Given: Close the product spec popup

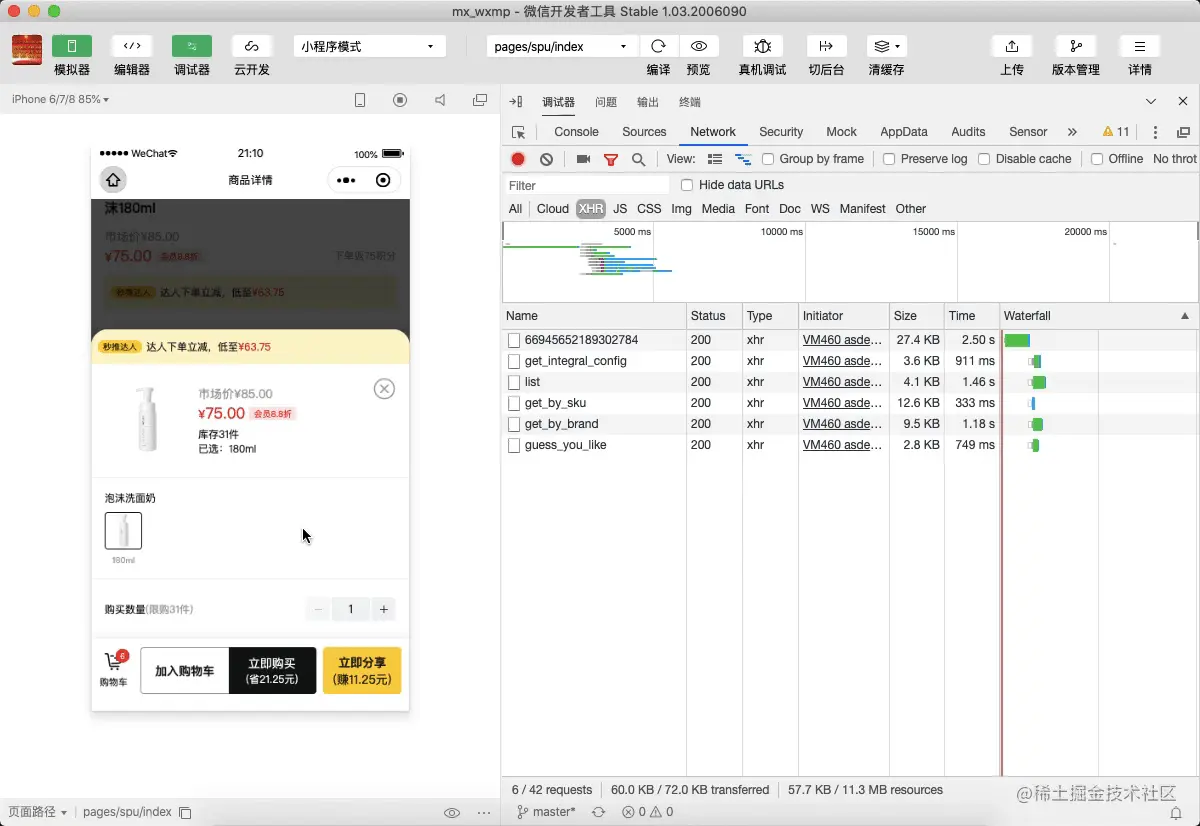Looking at the screenshot, I should point(384,389).
